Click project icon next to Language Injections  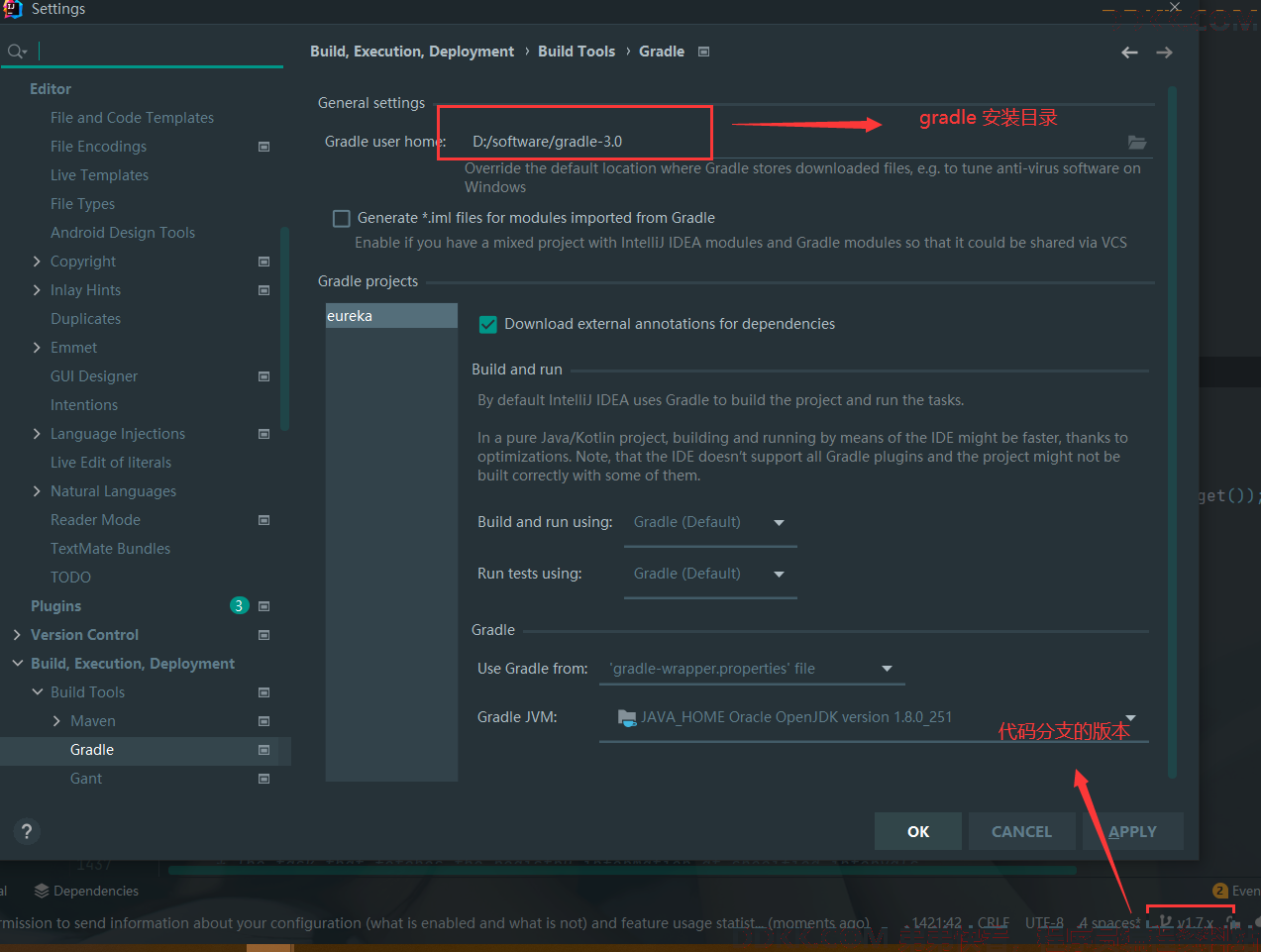(x=263, y=434)
